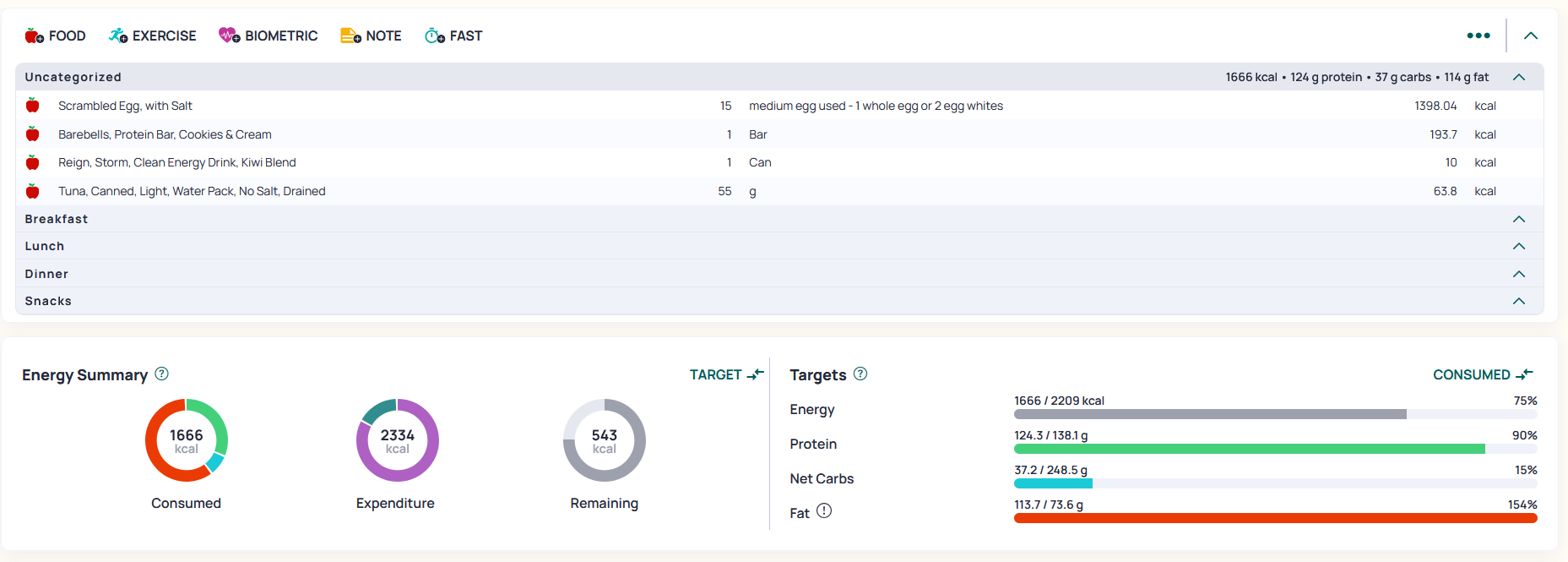This screenshot has width=1568, height=562.
Task: Click the 113.7 / 73.6 g label
Action: 1049,505
